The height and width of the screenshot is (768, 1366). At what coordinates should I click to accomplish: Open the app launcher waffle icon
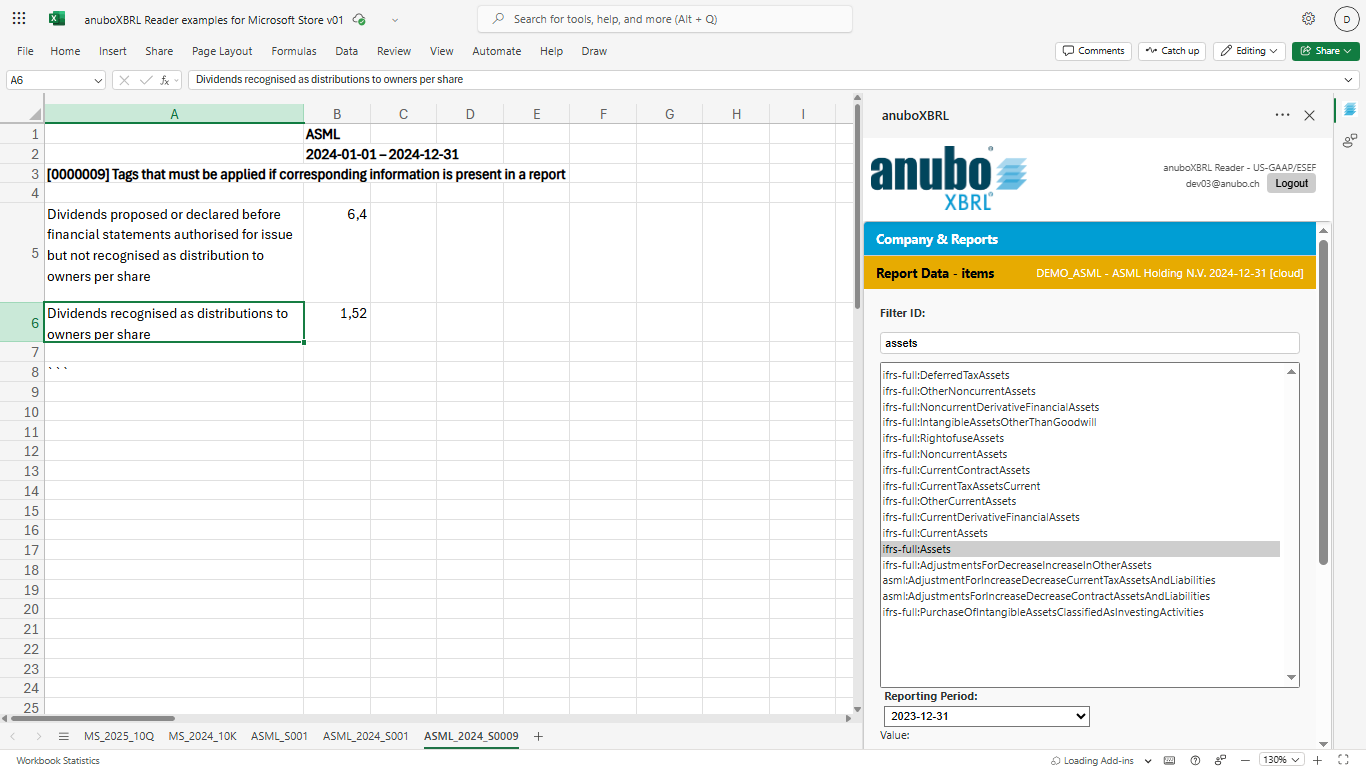(19, 19)
